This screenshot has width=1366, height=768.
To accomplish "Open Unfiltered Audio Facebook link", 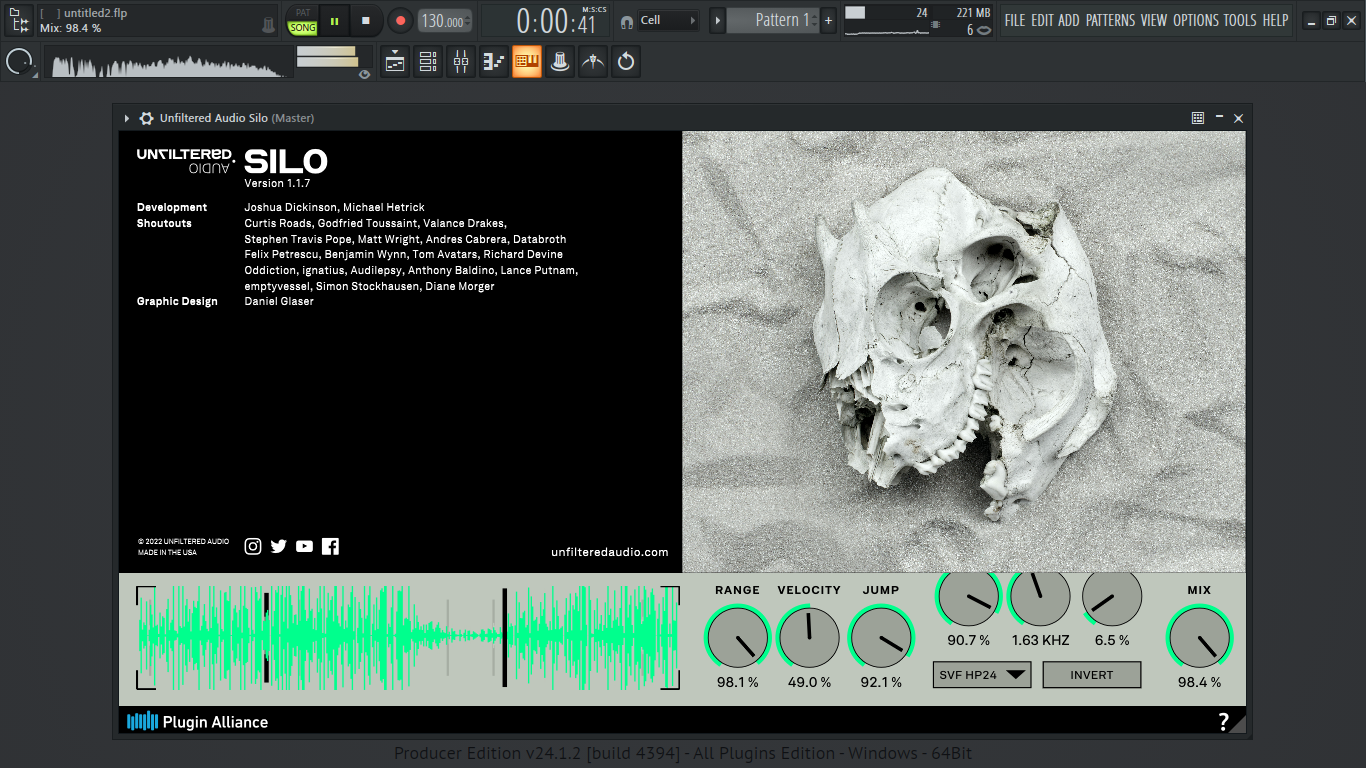I will tap(331, 546).
